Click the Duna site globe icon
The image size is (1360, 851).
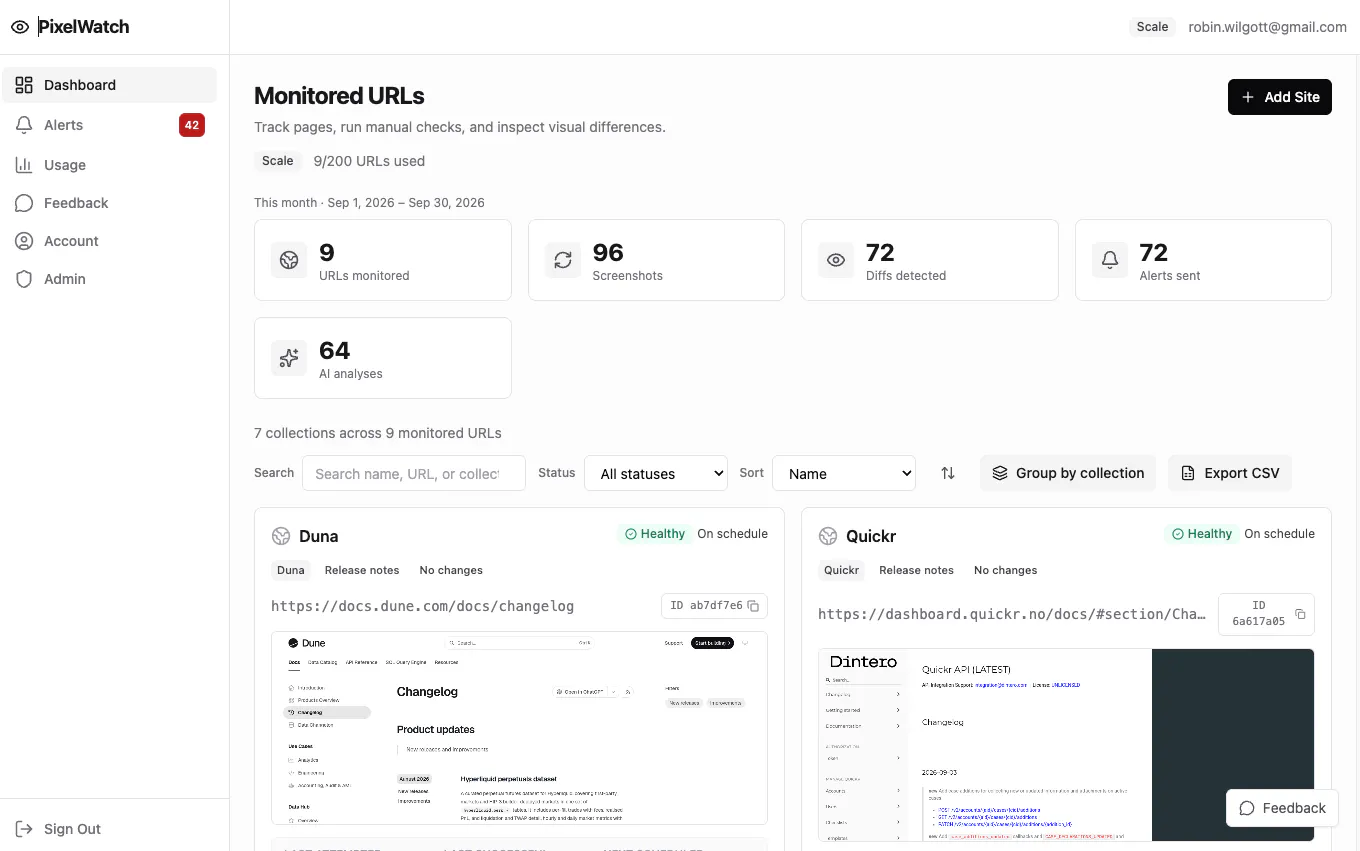(x=281, y=536)
